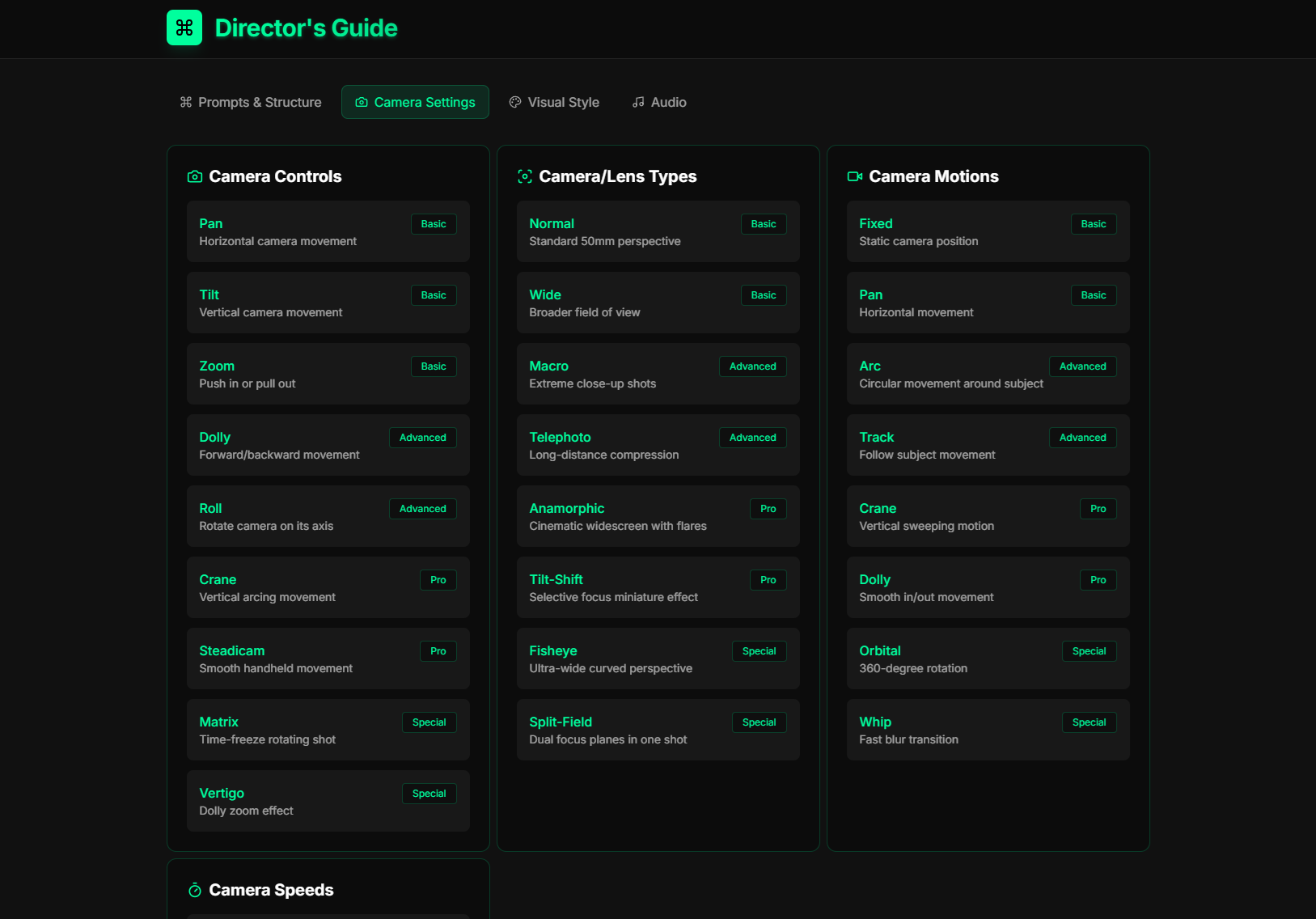Toggle the Advanced badge on Macro
Image resolution: width=1316 pixels, height=919 pixels.
(x=752, y=366)
